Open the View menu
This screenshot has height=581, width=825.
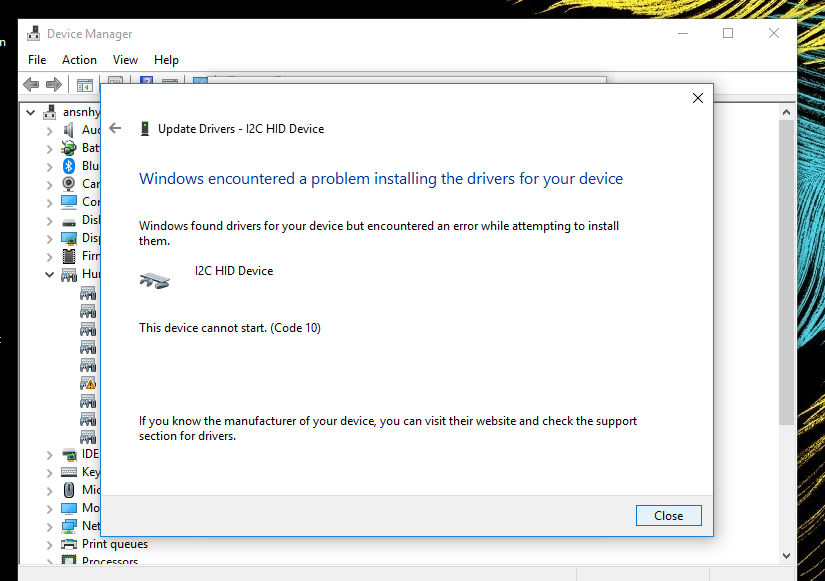coord(125,60)
